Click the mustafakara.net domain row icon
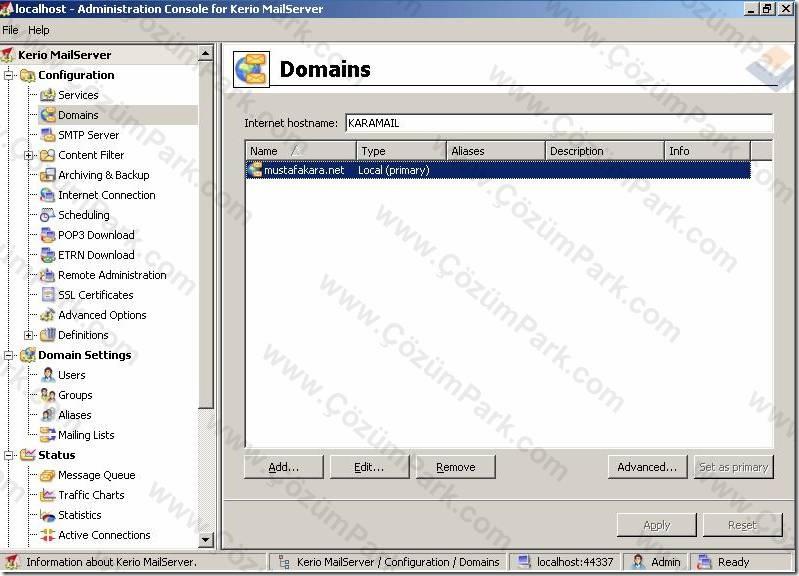Screen dimensions: 799x576 (x=255, y=170)
